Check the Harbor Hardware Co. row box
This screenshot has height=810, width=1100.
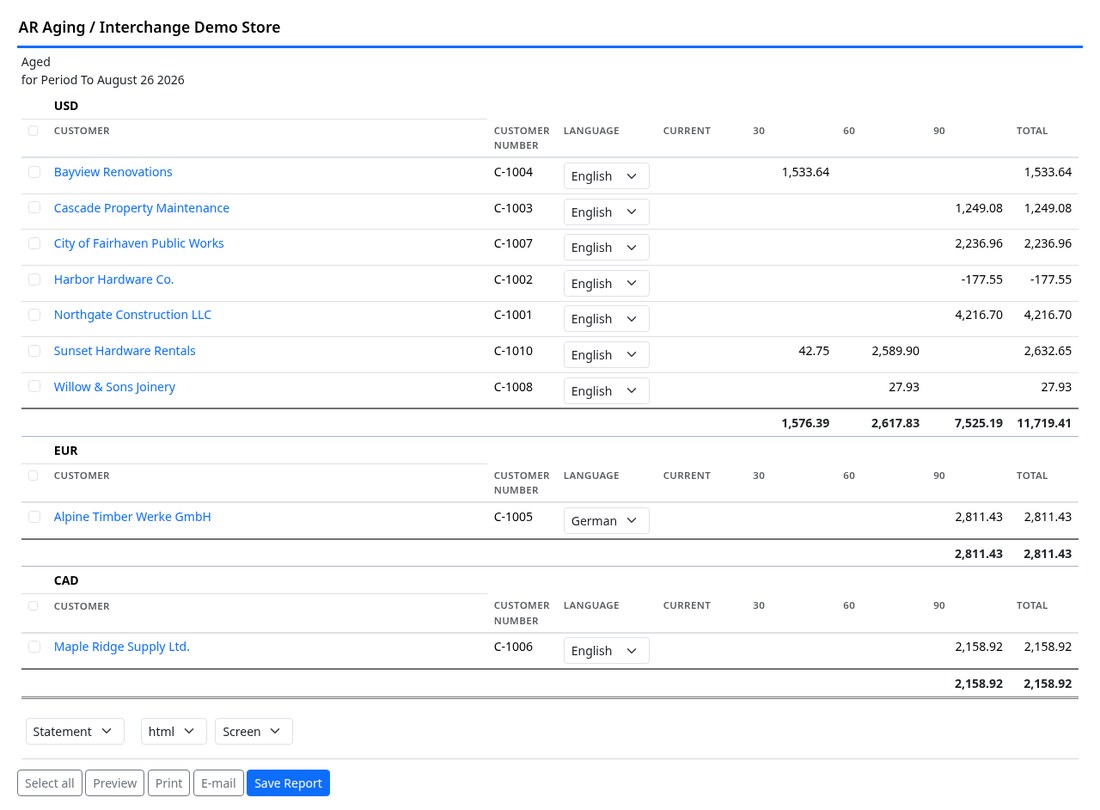pos(34,279)
